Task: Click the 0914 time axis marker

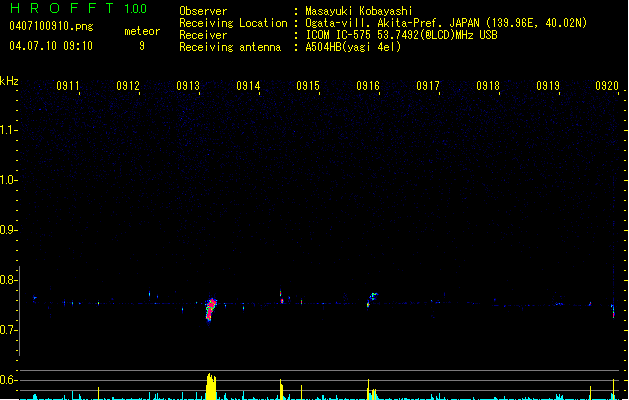Action: [248, 86]
